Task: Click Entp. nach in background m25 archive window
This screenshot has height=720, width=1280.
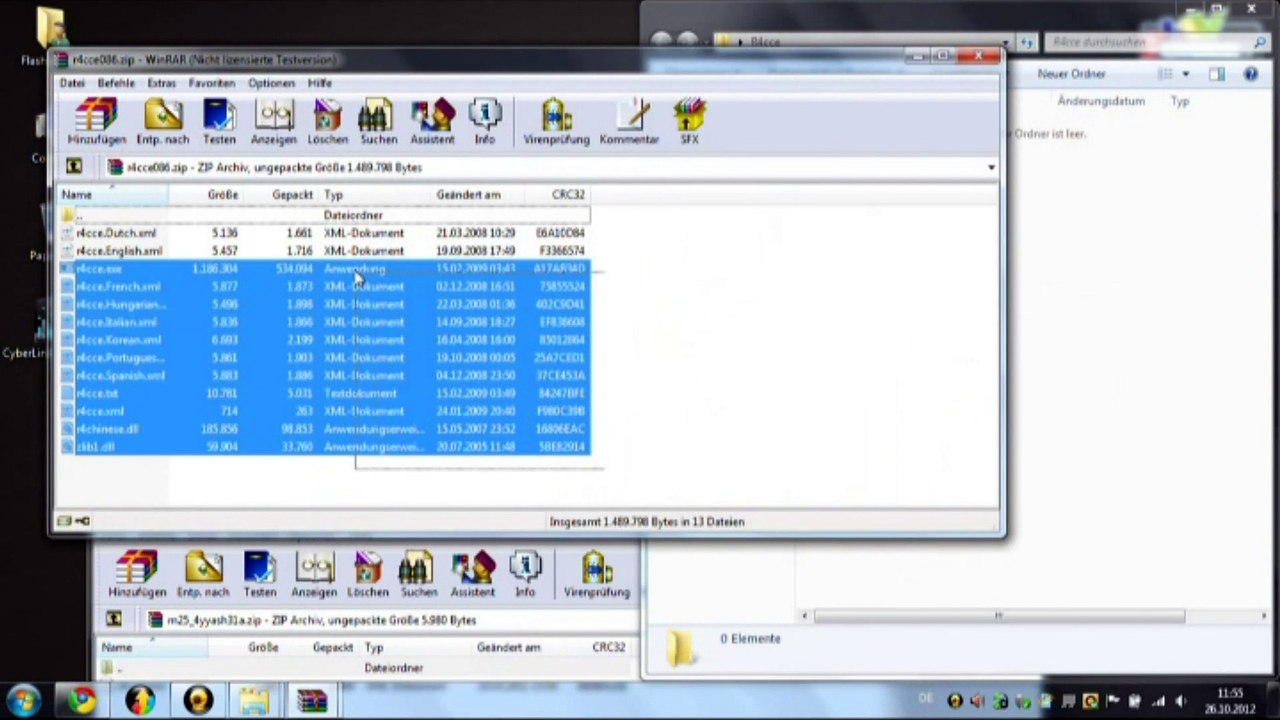Action: [203, 574]
